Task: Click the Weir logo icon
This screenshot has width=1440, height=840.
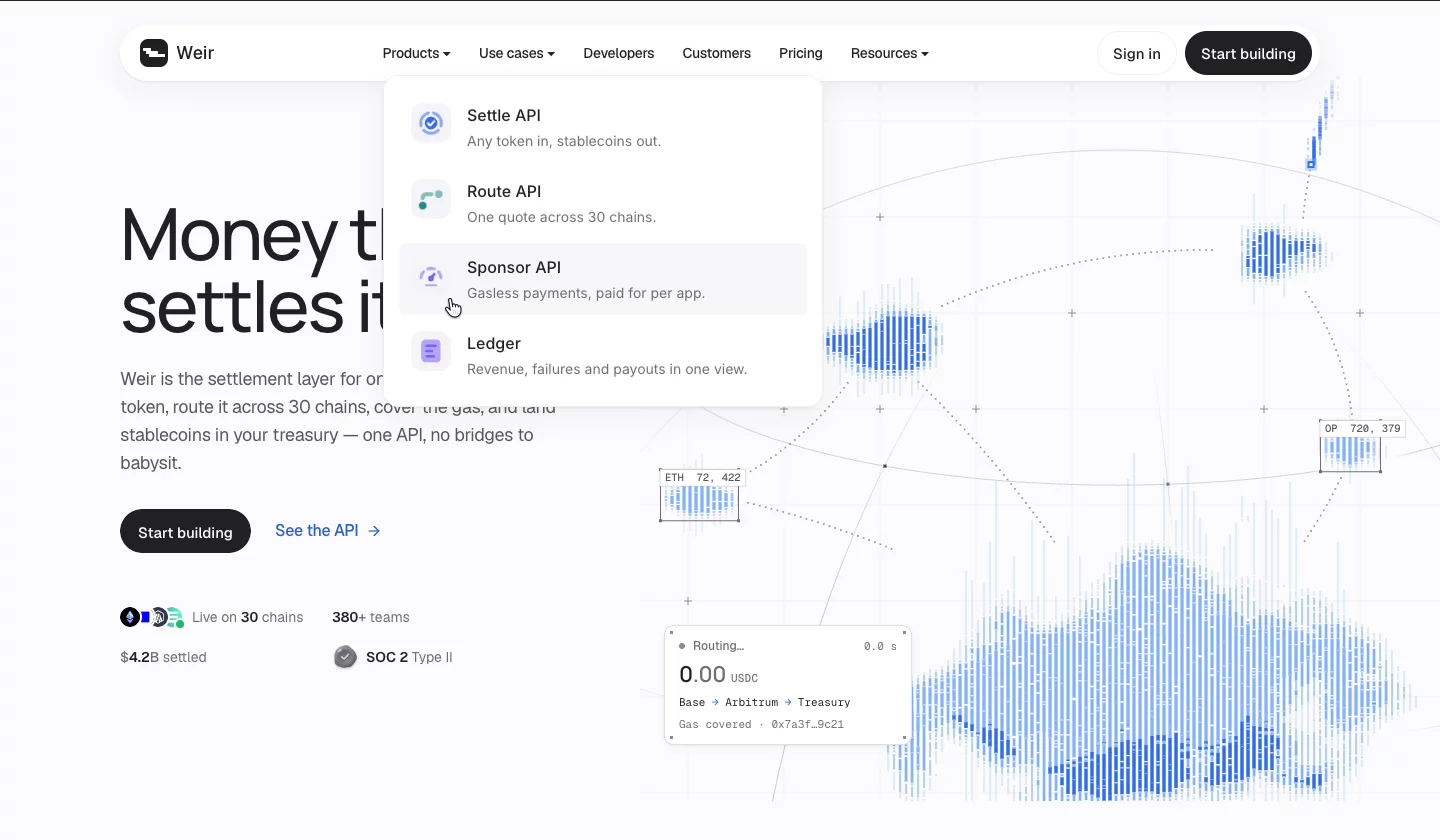Action: (154, 53)
